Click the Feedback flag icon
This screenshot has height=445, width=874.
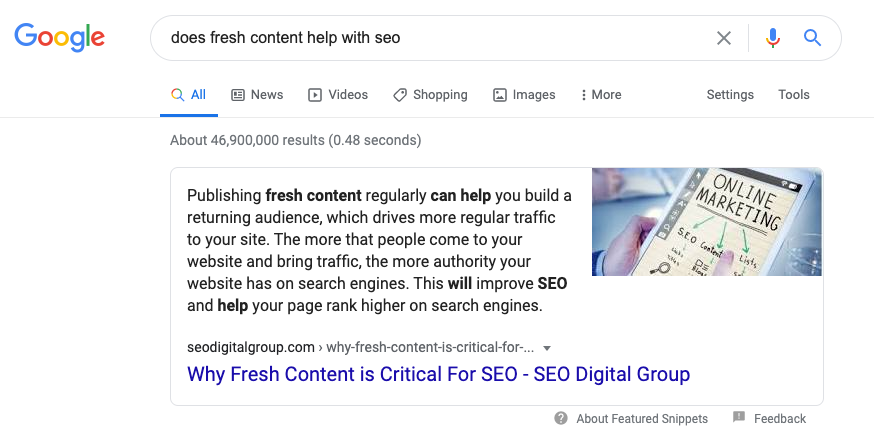(738, 418)
